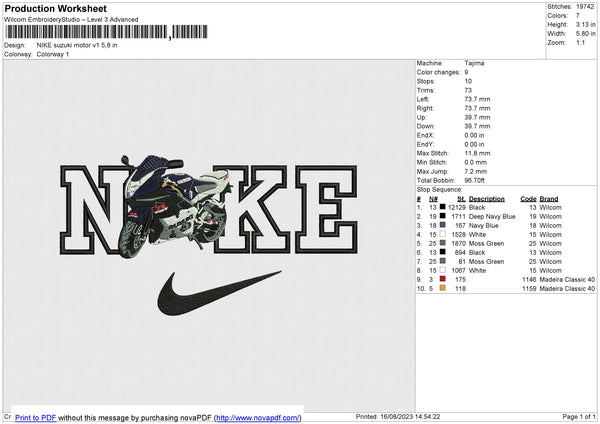Click the white swatch in stop 8
Viewport: 600px width, 424px height.
(x=443, y=270)
